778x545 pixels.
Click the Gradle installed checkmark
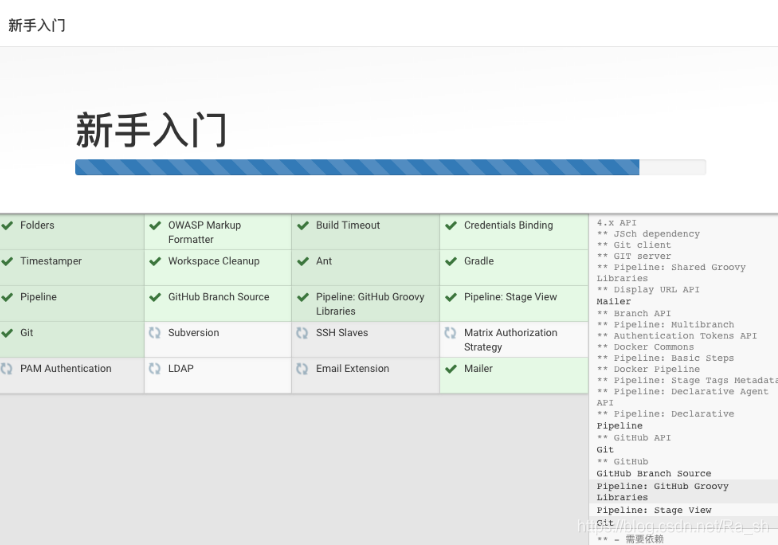coord(451,262)
